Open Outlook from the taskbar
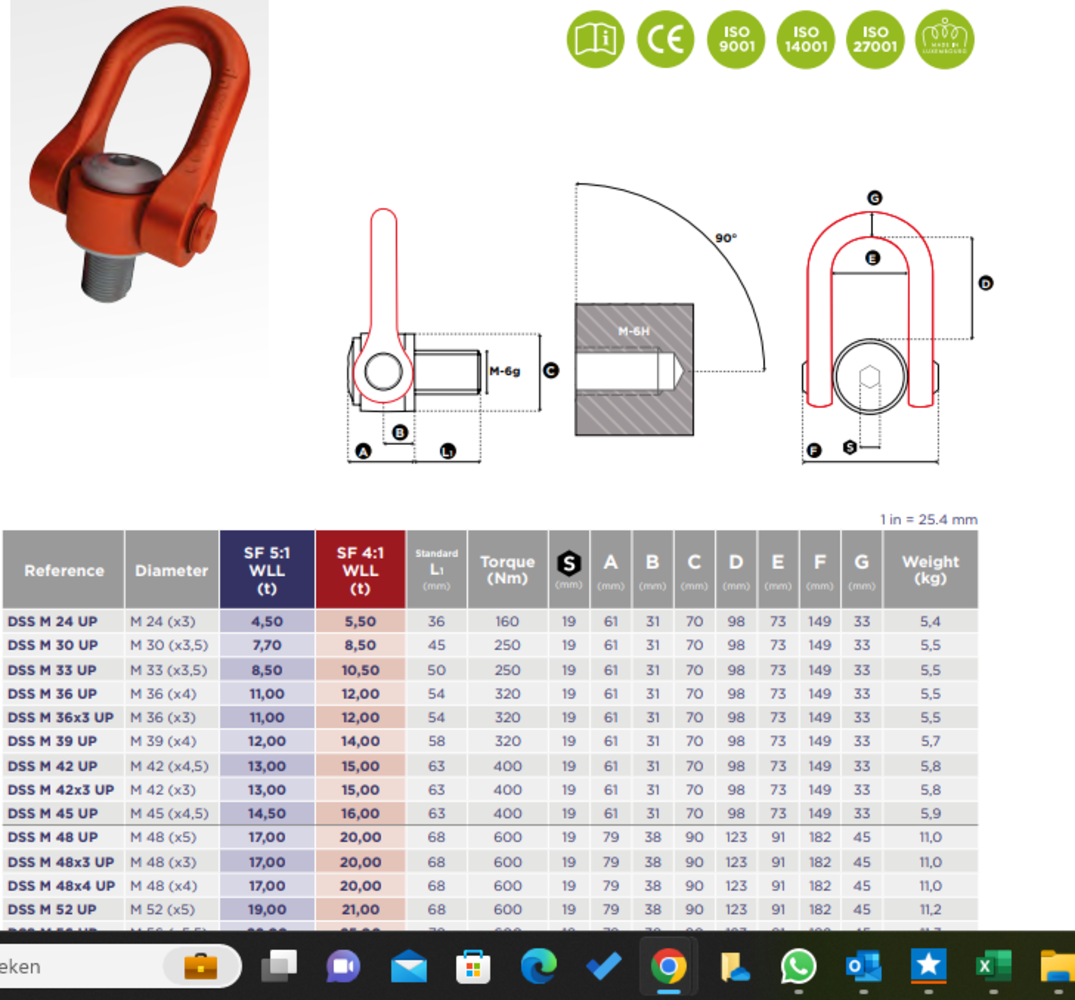Viewport: 1075px width, 1000px height. (x=863, y=967)
